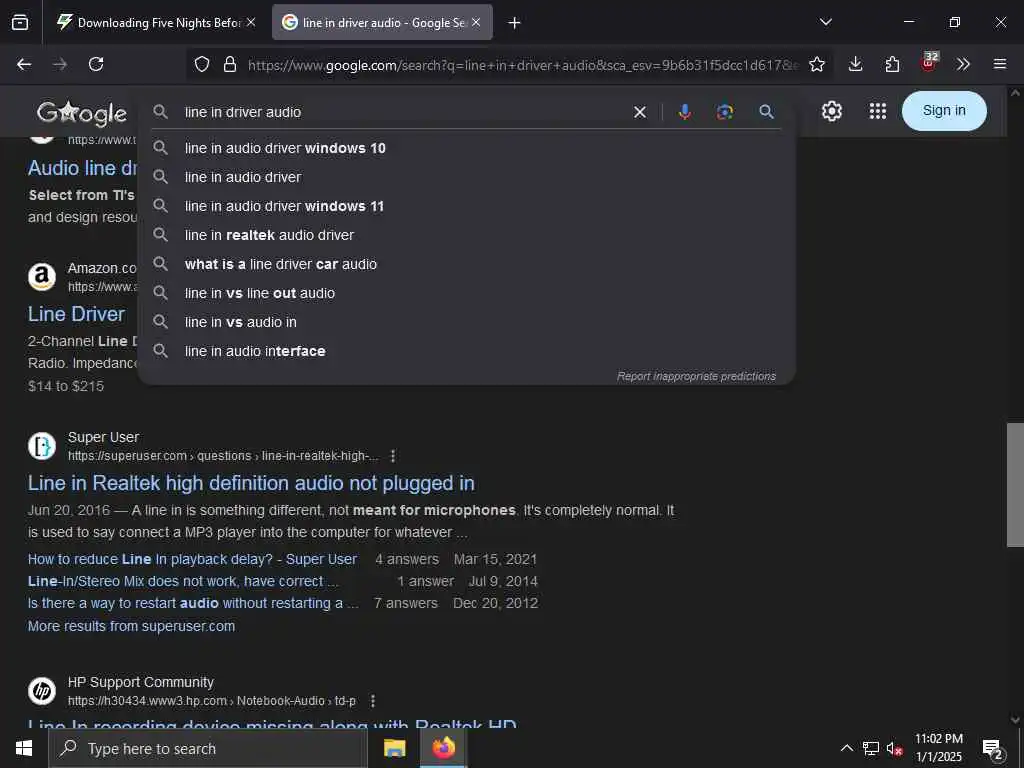The width and height of the screenshot is (1024, 768).
Task: Choose suggestion line in audio driver windows 11
Action: coord(466,206)
